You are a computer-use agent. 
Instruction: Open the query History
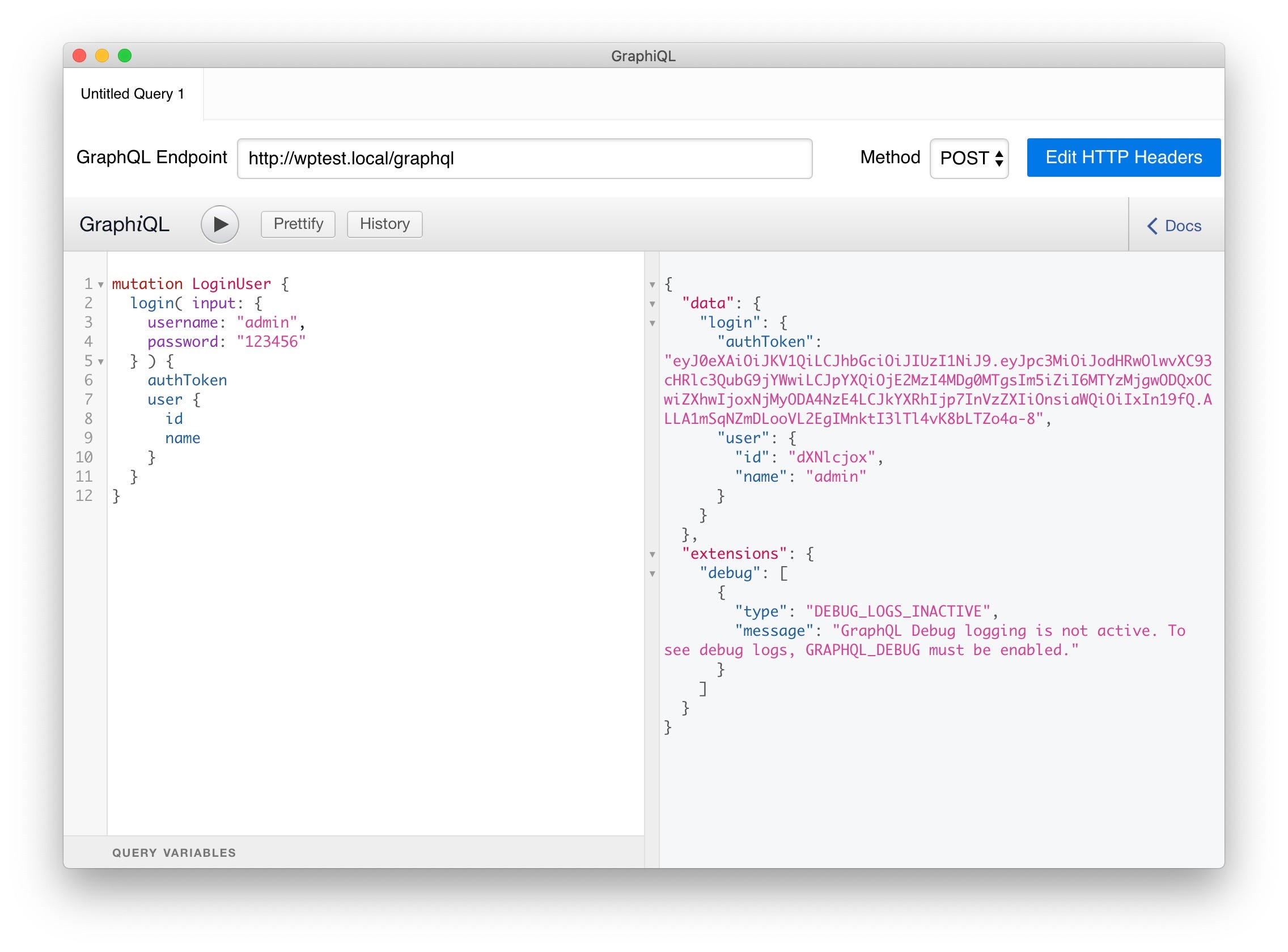click(x=384, y=224)
